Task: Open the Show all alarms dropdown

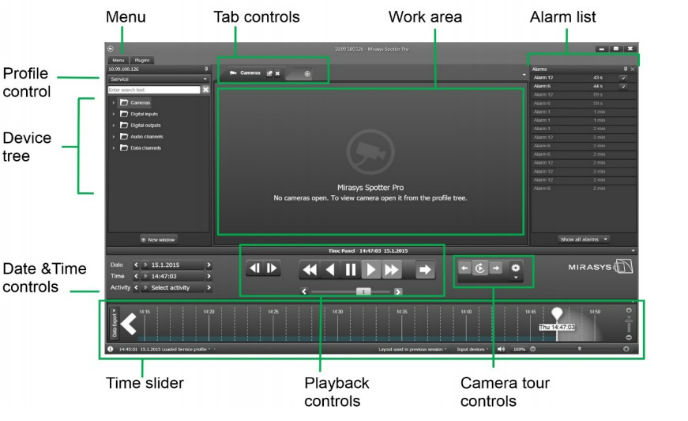Action: coord(584,239)
